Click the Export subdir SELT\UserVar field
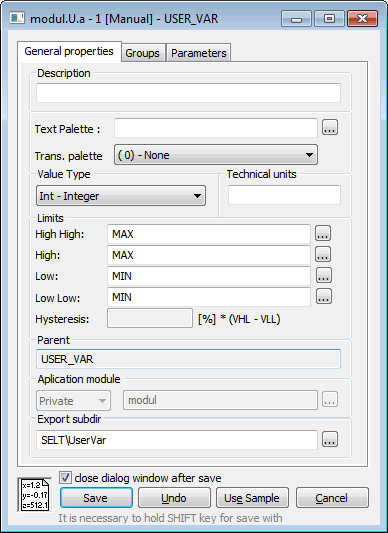 pyautogui.click(x=177, y=440)
